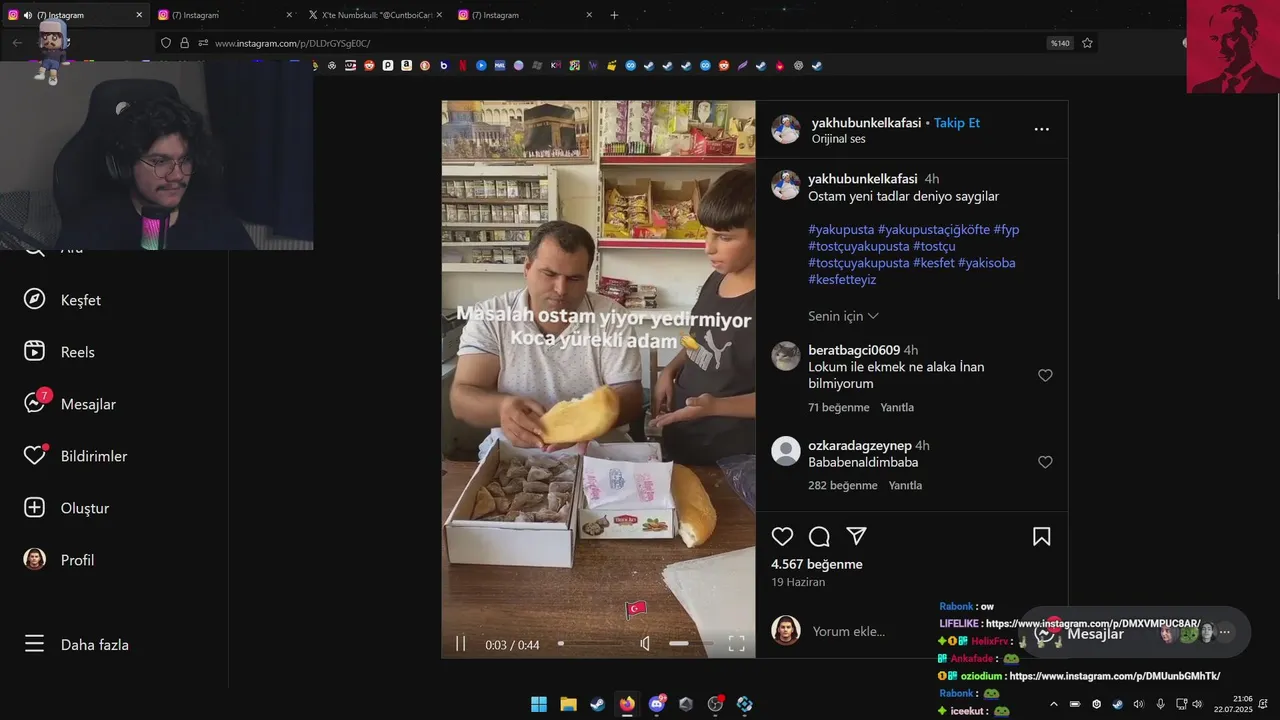Open Keşfet in Instagram sidebar
The height and width of the screenshot is (720, 1280).
click(x=62, y=300)
